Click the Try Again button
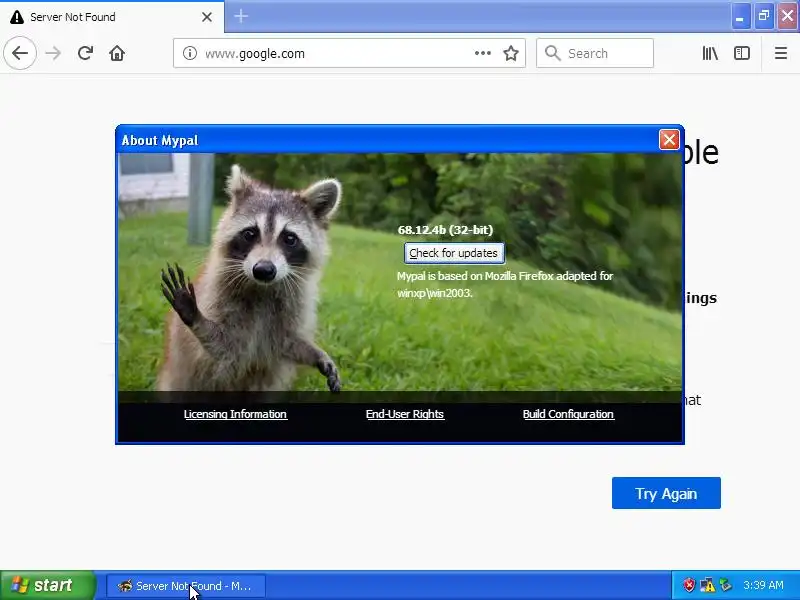Viewport: 800px width, 600px height. 666,493
